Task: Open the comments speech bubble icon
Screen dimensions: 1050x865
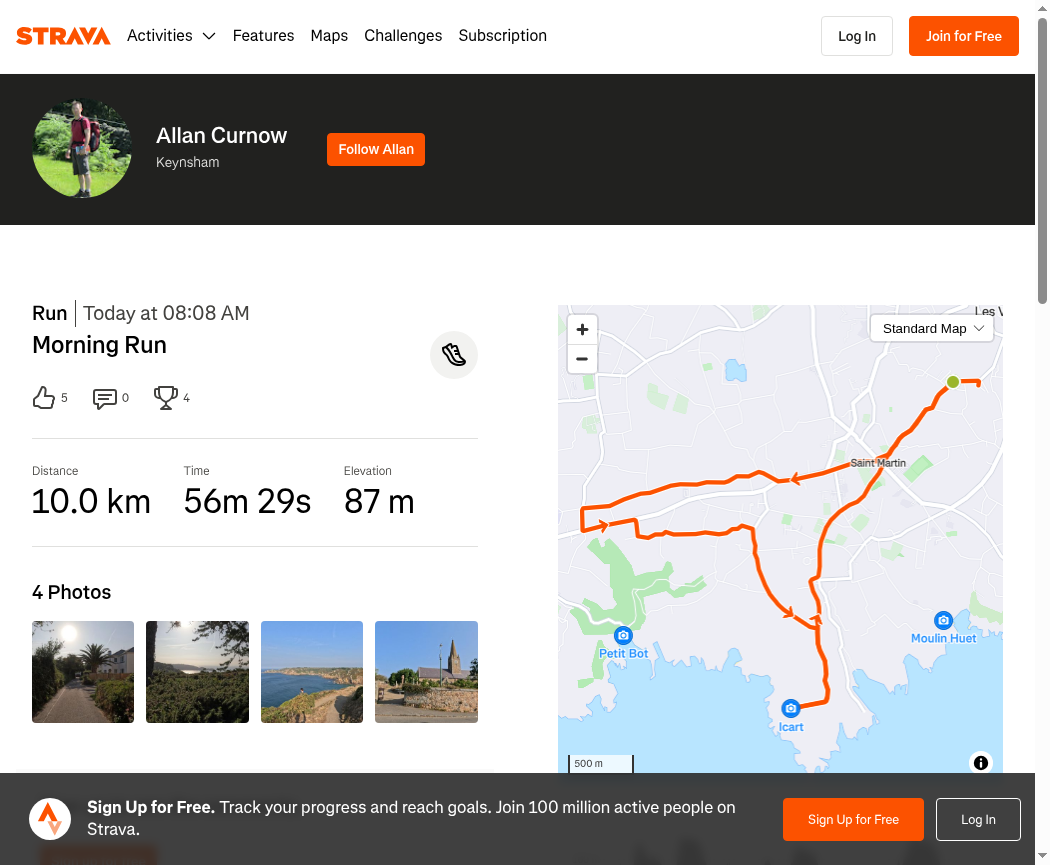Action: click(x=105, y=398)
